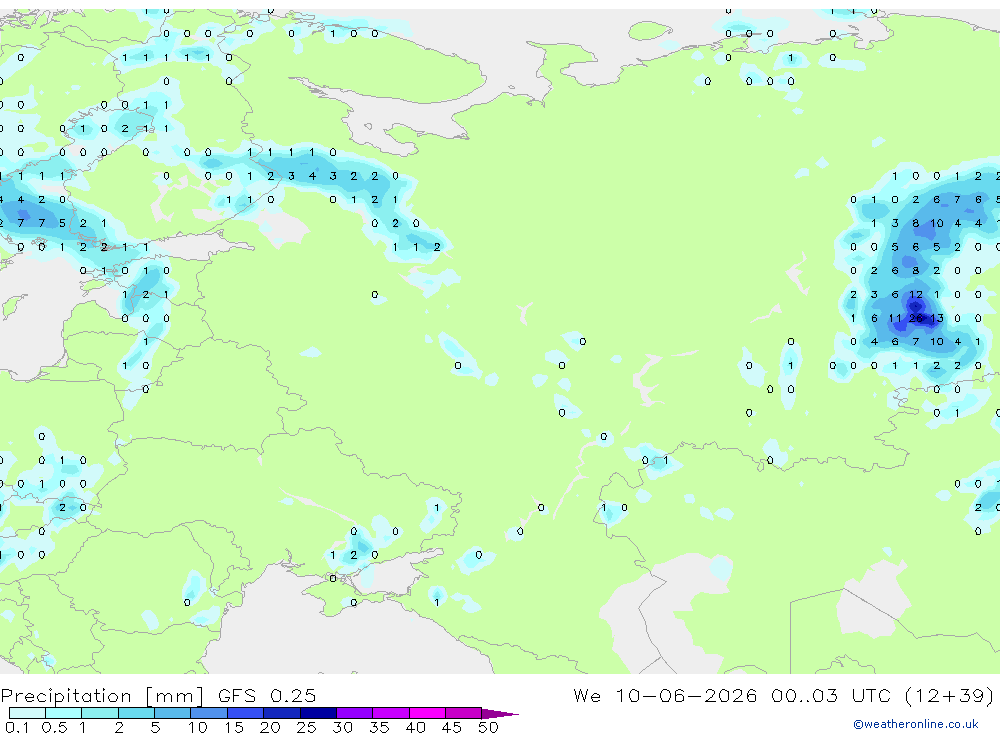This screenshot has width=1000, height=733.
Task: Click the 'We 10-06-2026' date text
Action: (665, 695)
